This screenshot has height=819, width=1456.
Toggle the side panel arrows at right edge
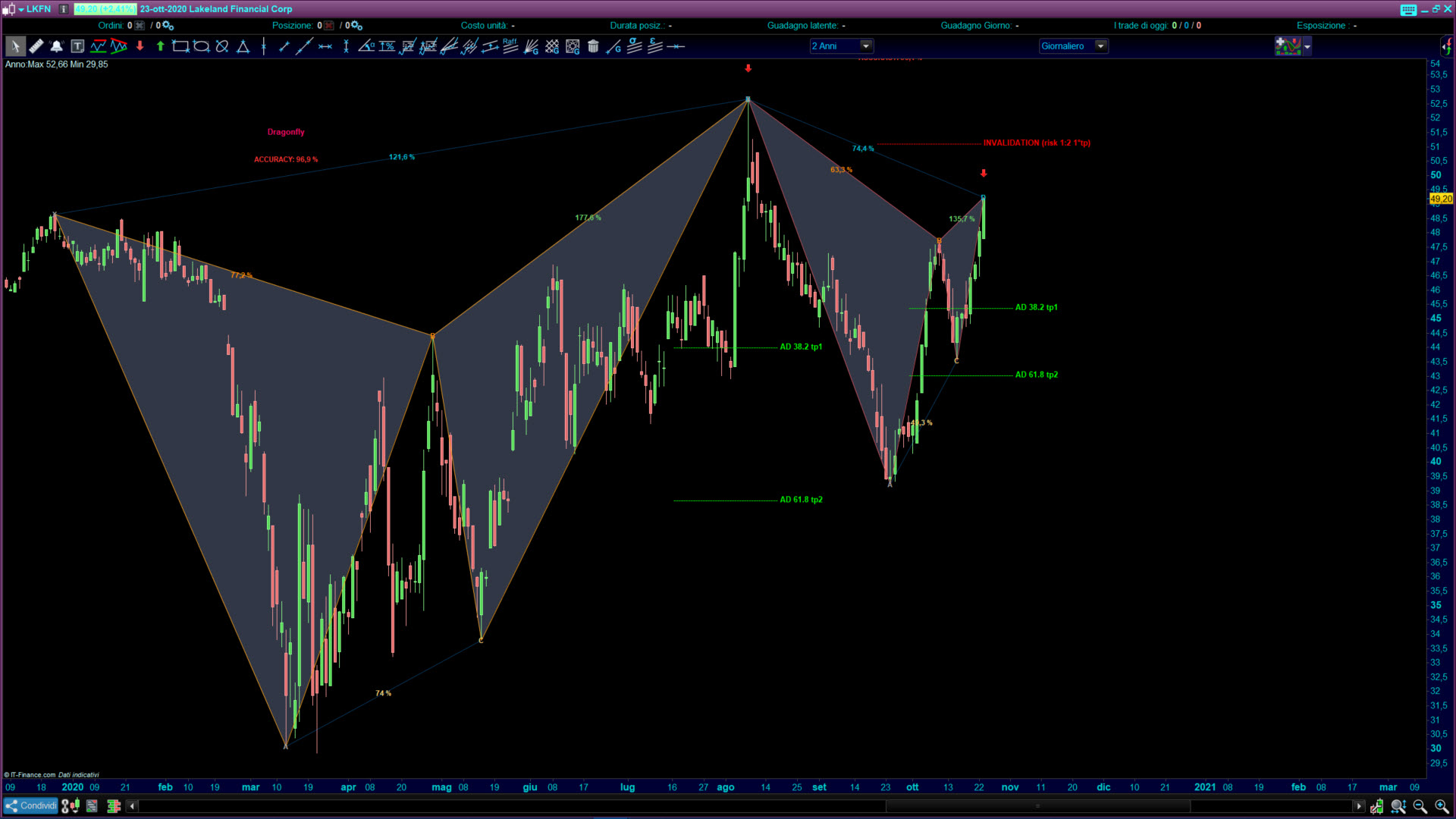[1447, 46]
